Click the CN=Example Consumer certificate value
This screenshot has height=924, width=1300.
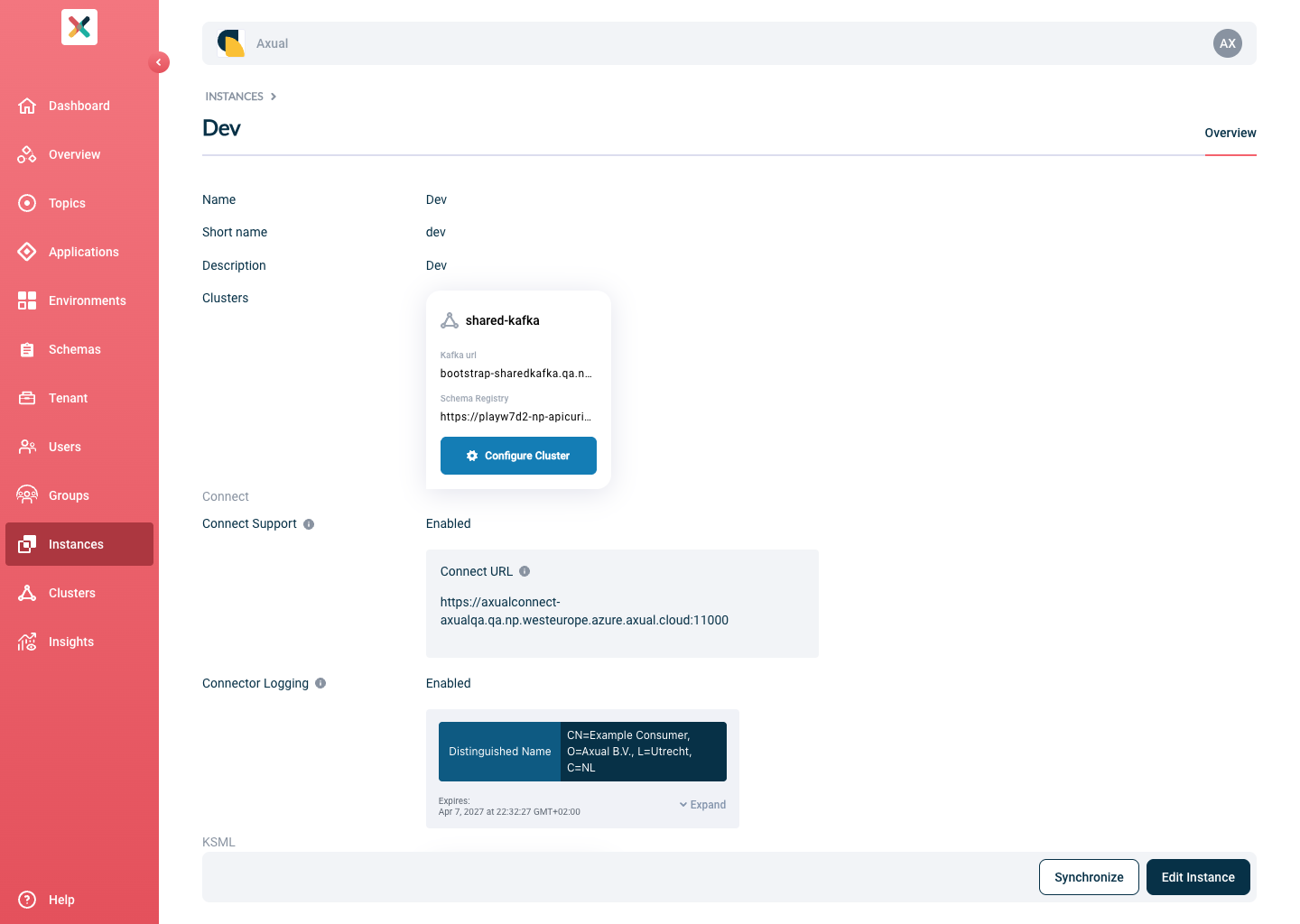[x=644, y=752]
